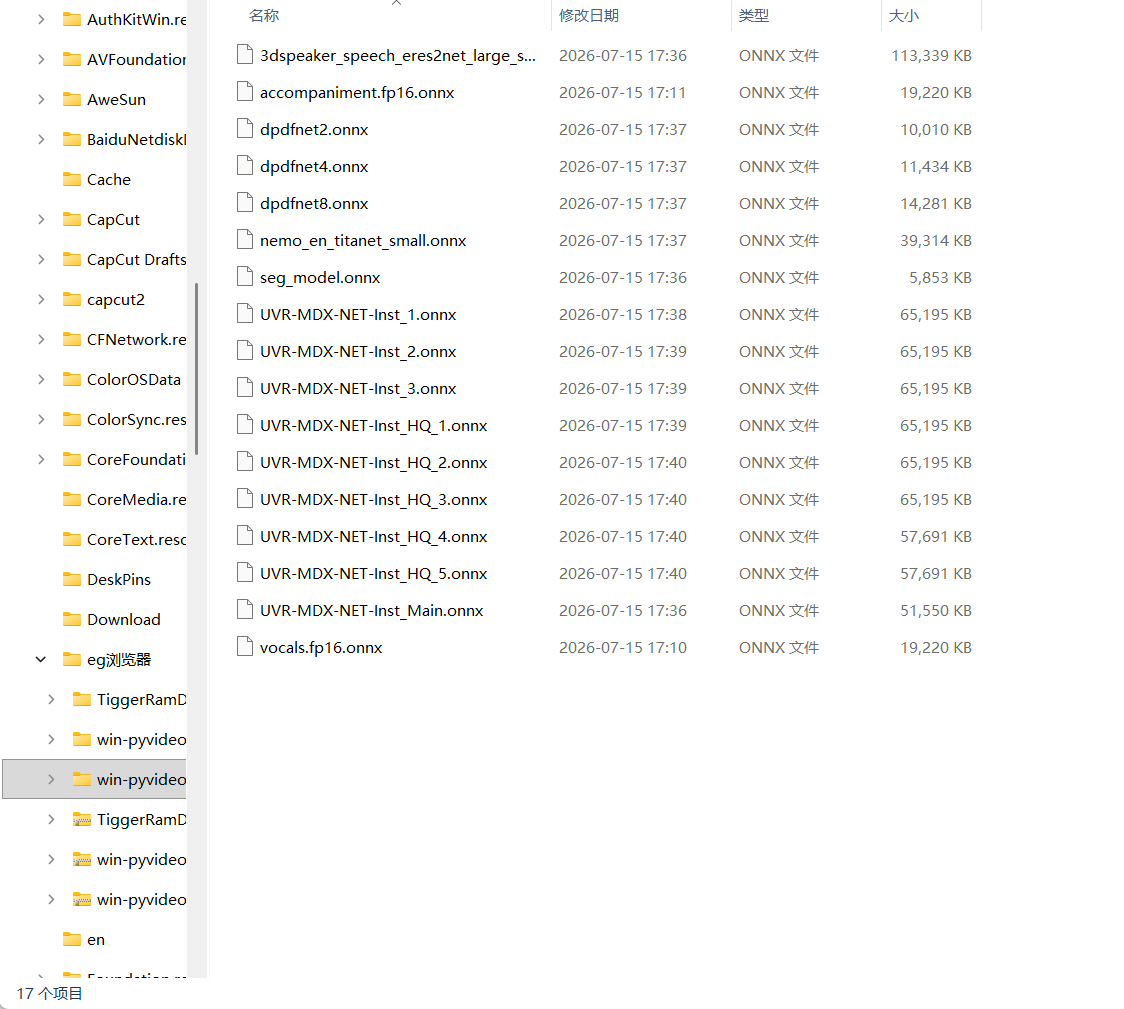The height and width of the screenshot is (1009, 1124).
Task: Expand the AuthKitWin.re folder
Action: point(41,19)
